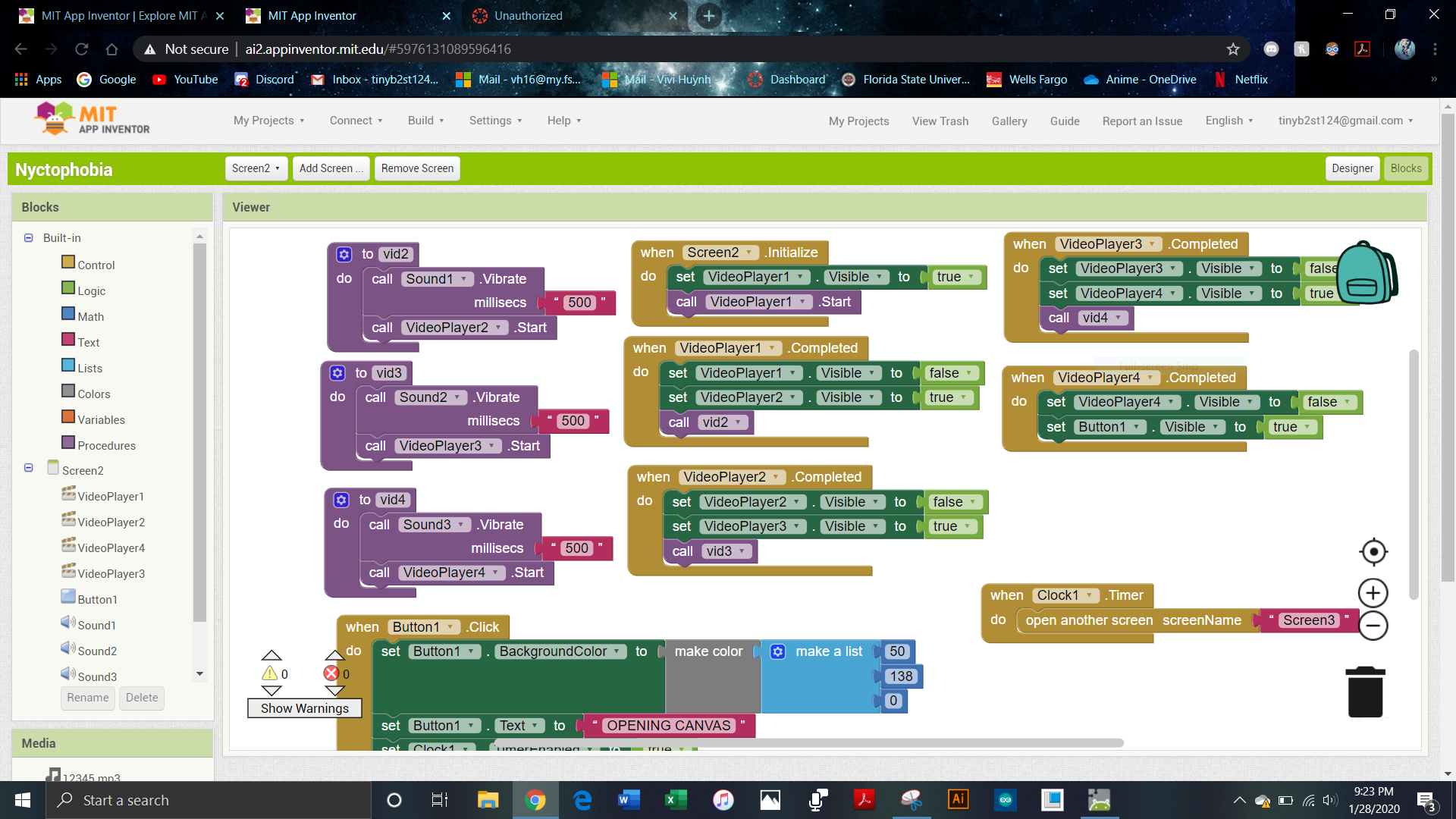The image size is (1456, 819).
Task: Select the Colors block category
Action: click(x=93, y=394)
